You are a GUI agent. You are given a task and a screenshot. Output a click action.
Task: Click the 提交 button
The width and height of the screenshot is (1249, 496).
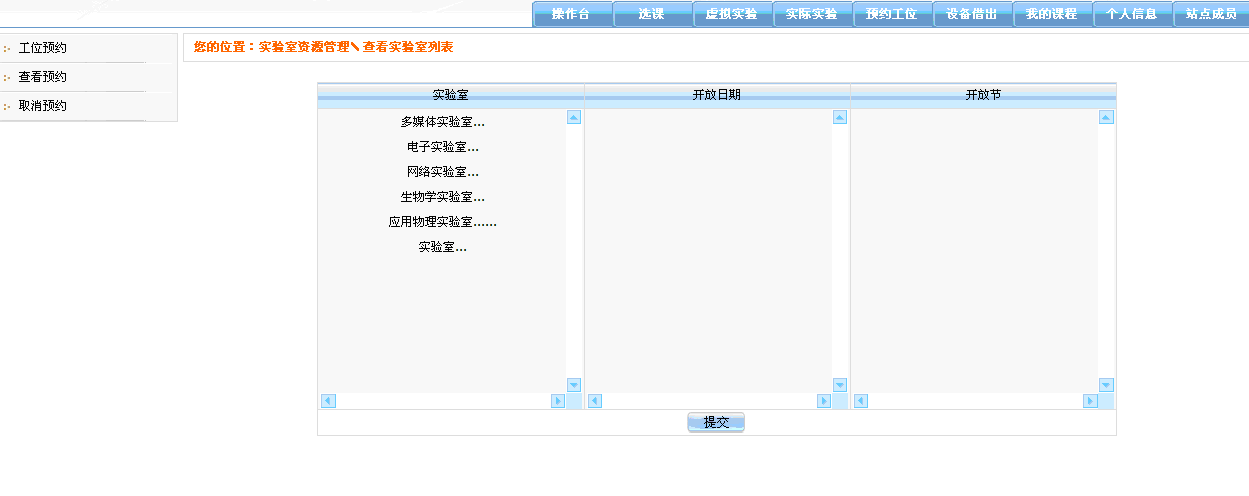coord(716,423)
